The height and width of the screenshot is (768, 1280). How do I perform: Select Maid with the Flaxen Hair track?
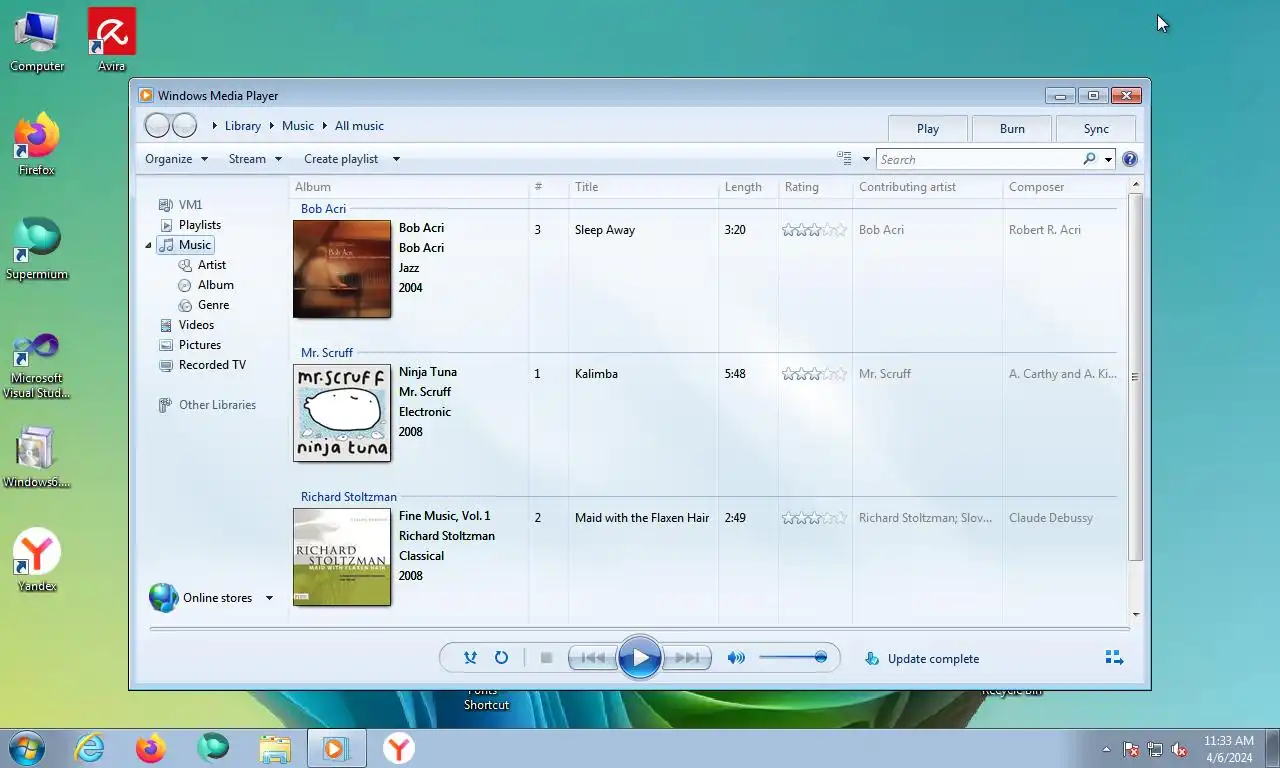coord(642,518)
